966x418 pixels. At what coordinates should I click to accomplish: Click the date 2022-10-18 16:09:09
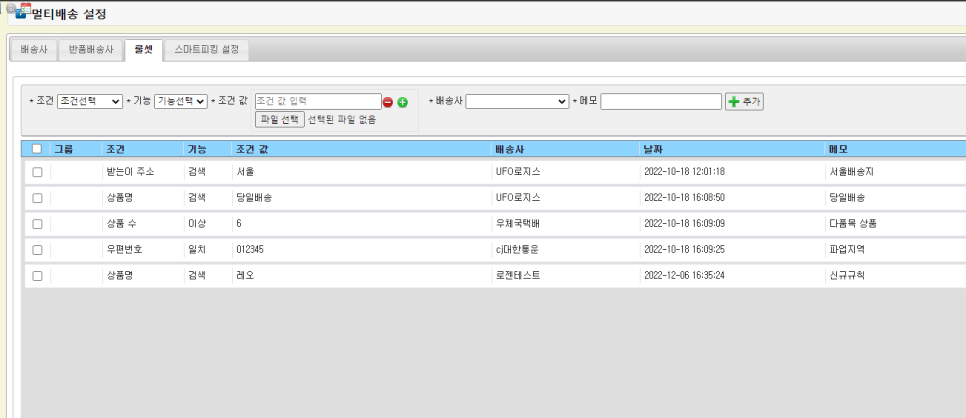coord(684,224)
